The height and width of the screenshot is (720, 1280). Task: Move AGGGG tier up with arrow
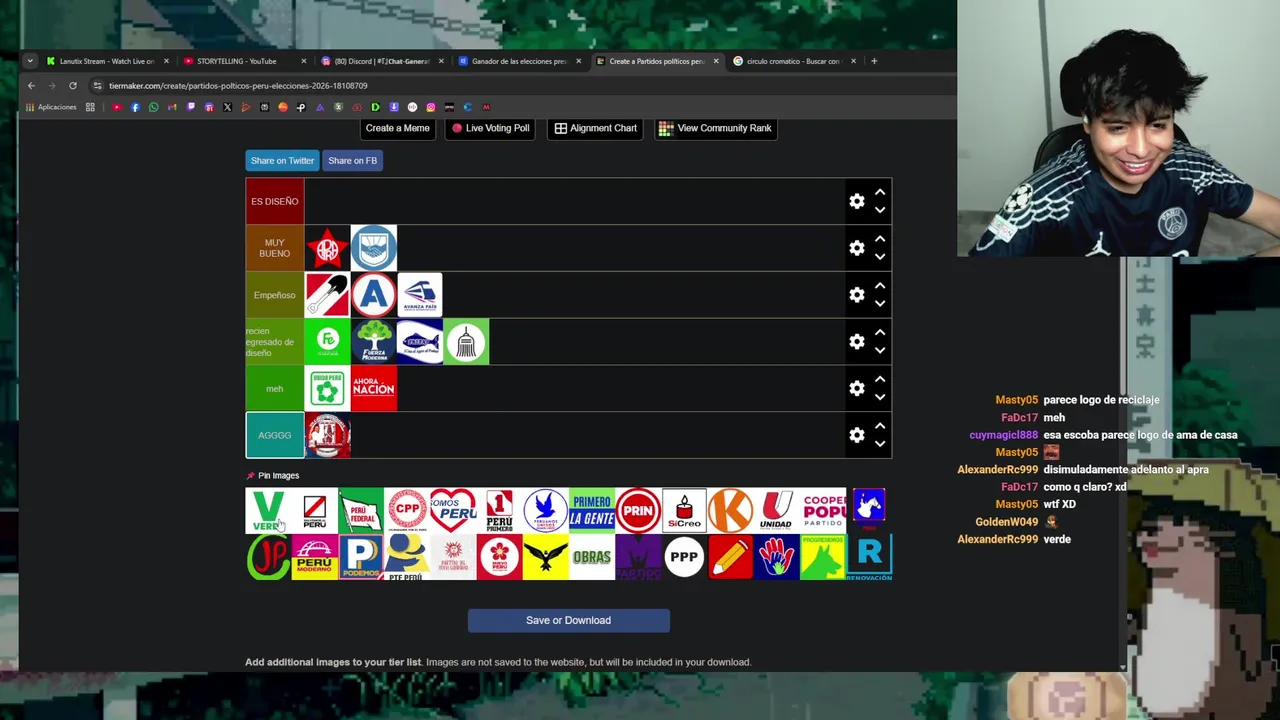tap(880, 426)
